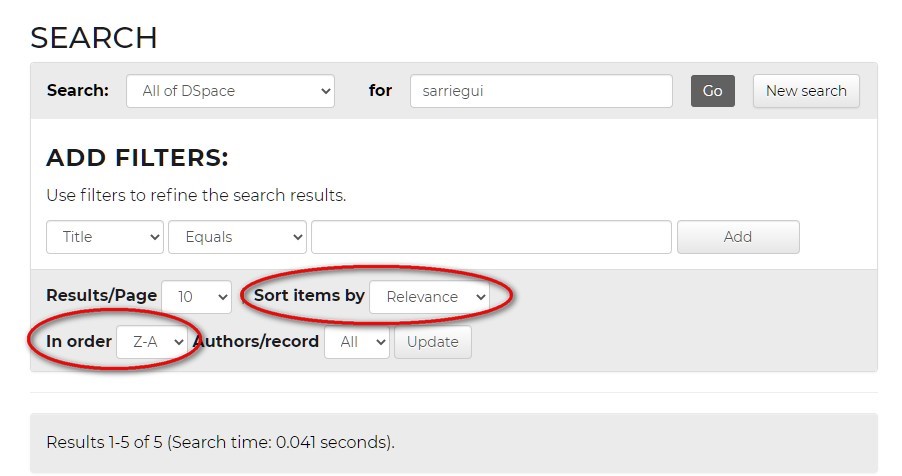Open the All of DSpace scope dropdown
The image size is (902, 476).
pyautogui.click(x=230, y=91)
